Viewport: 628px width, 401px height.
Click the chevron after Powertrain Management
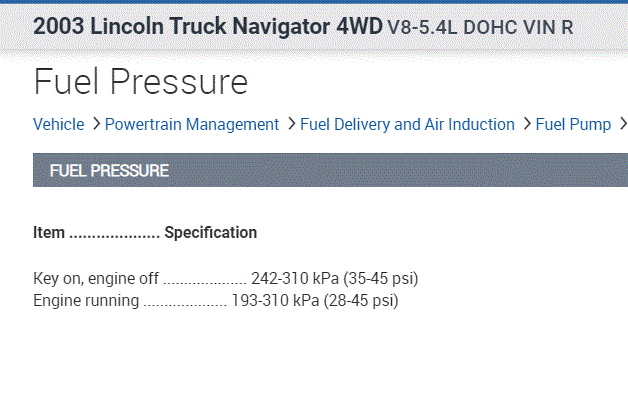(291, 125)
